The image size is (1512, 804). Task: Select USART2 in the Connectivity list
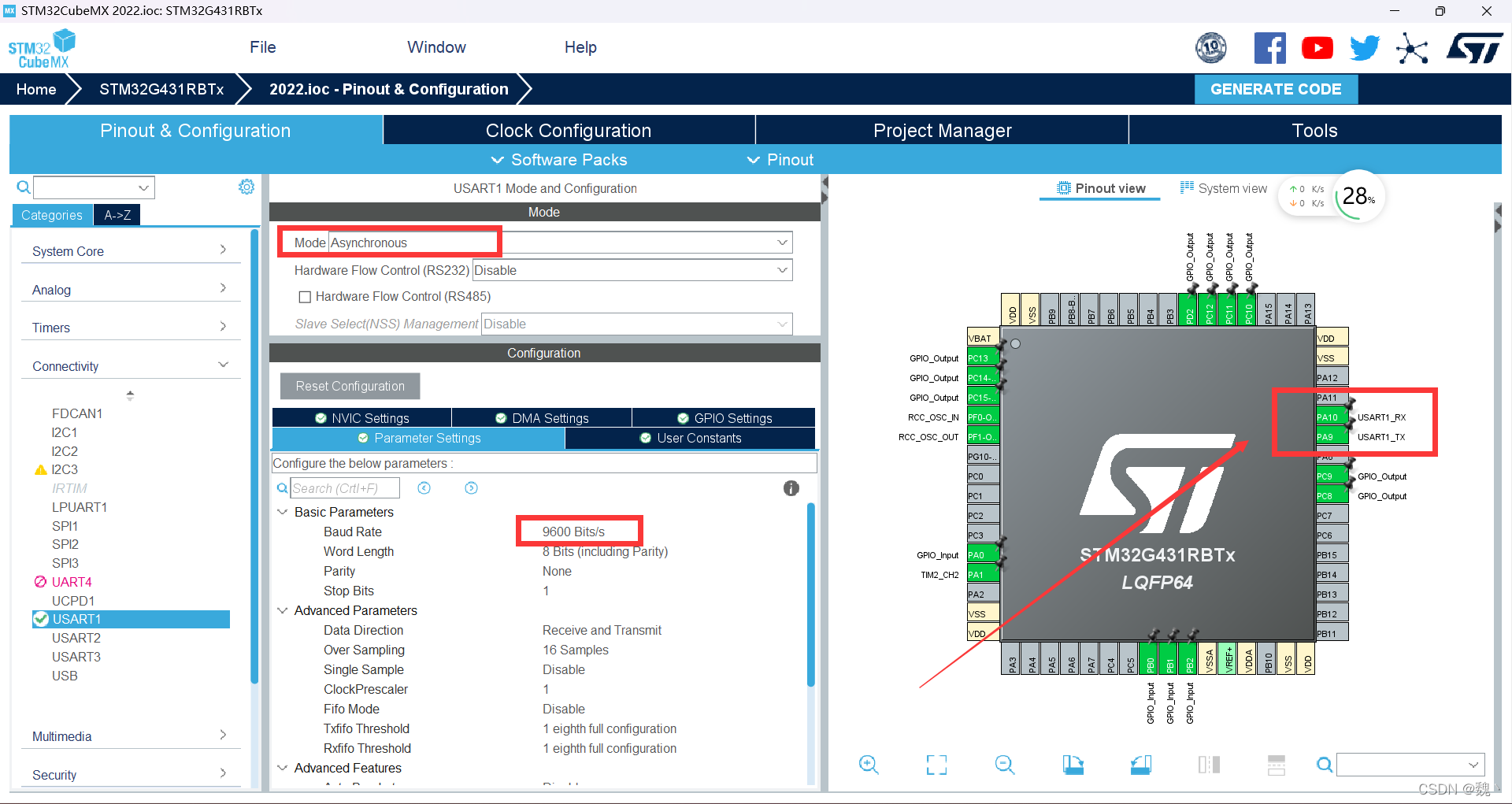(76, 638)
